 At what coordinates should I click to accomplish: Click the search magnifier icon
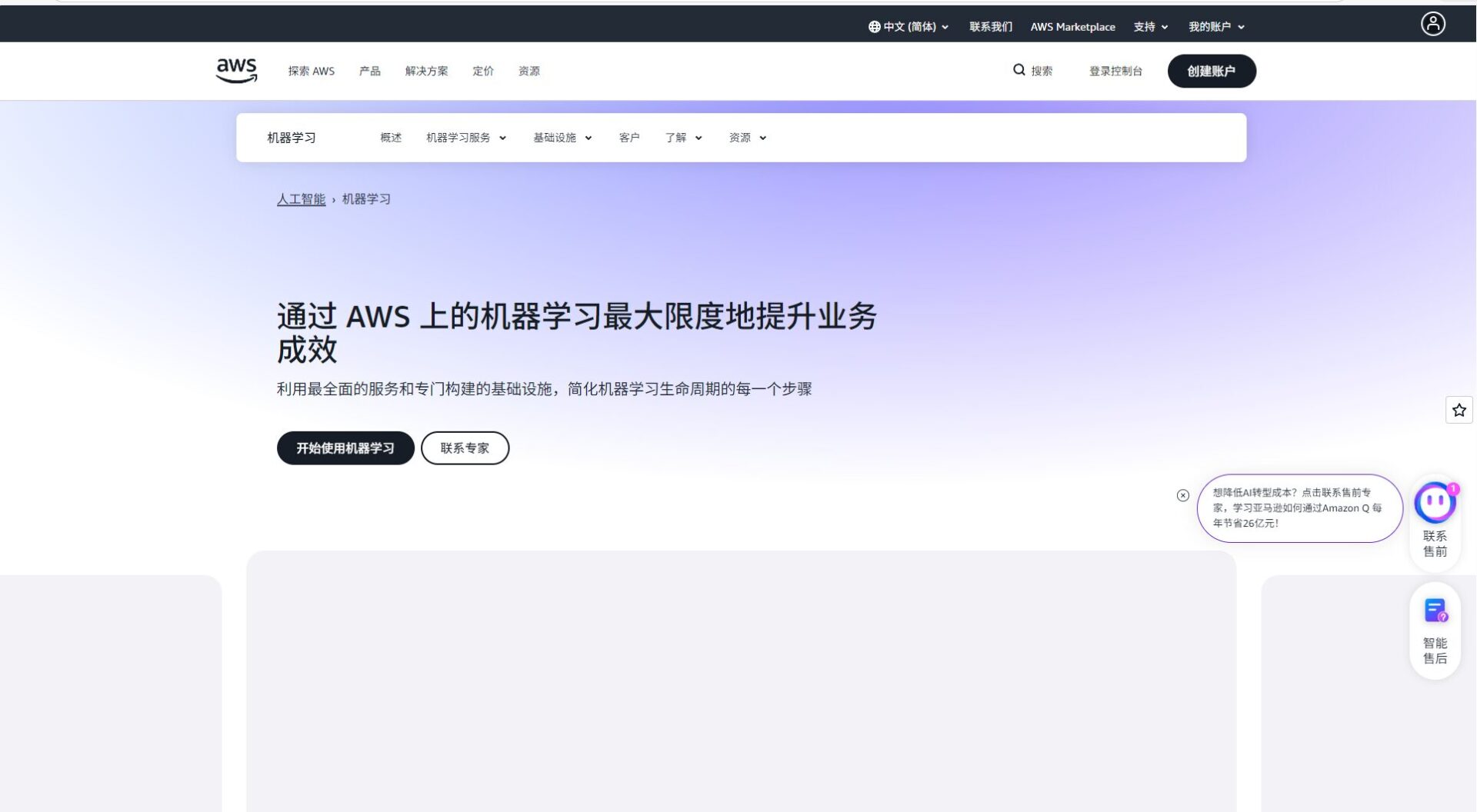(x=1019, y=70)
